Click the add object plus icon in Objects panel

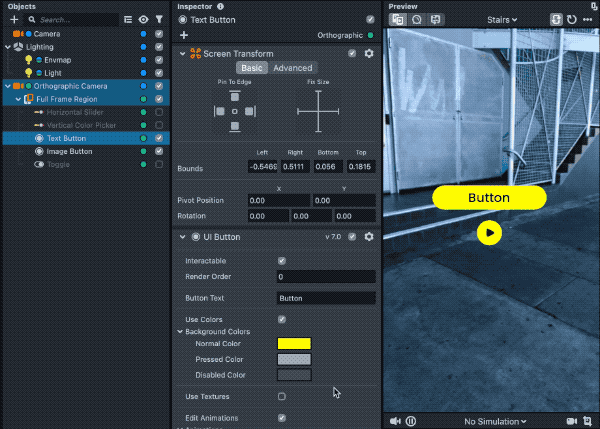tap(14, 19)
